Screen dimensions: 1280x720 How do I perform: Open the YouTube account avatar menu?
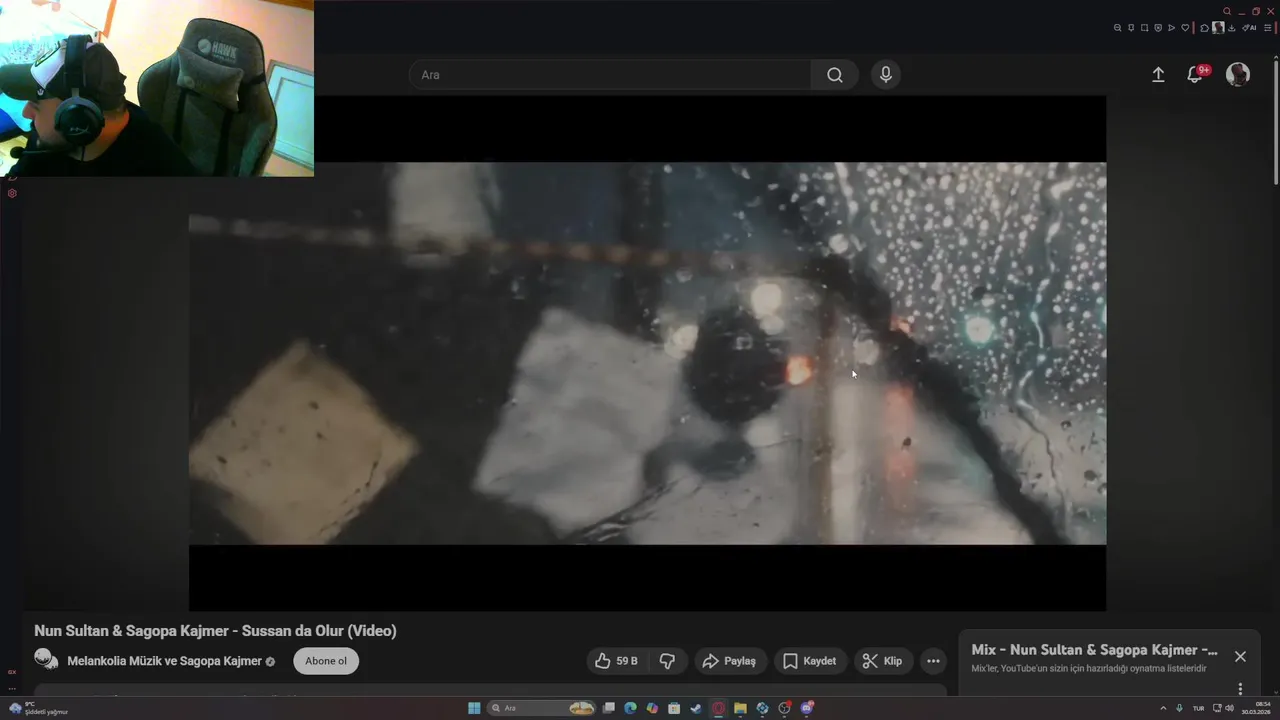[x=1238, y=75]
